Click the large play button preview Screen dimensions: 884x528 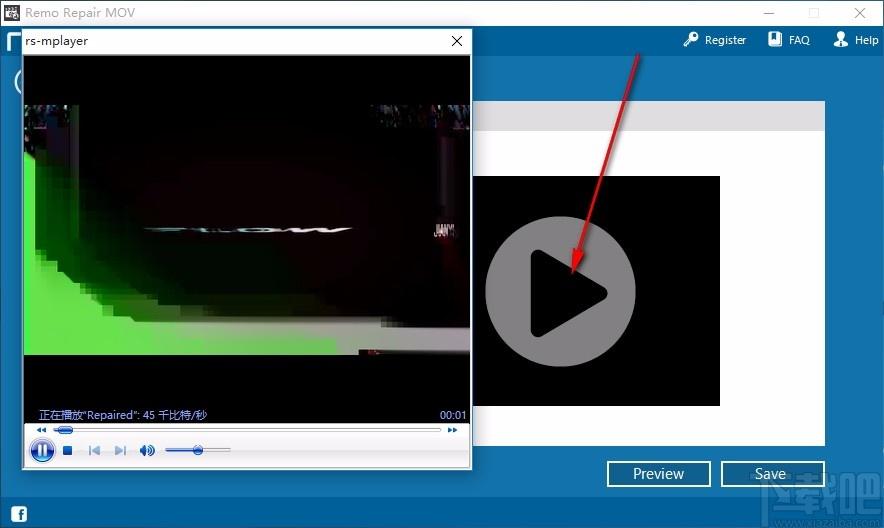click(x=560, y=292)
